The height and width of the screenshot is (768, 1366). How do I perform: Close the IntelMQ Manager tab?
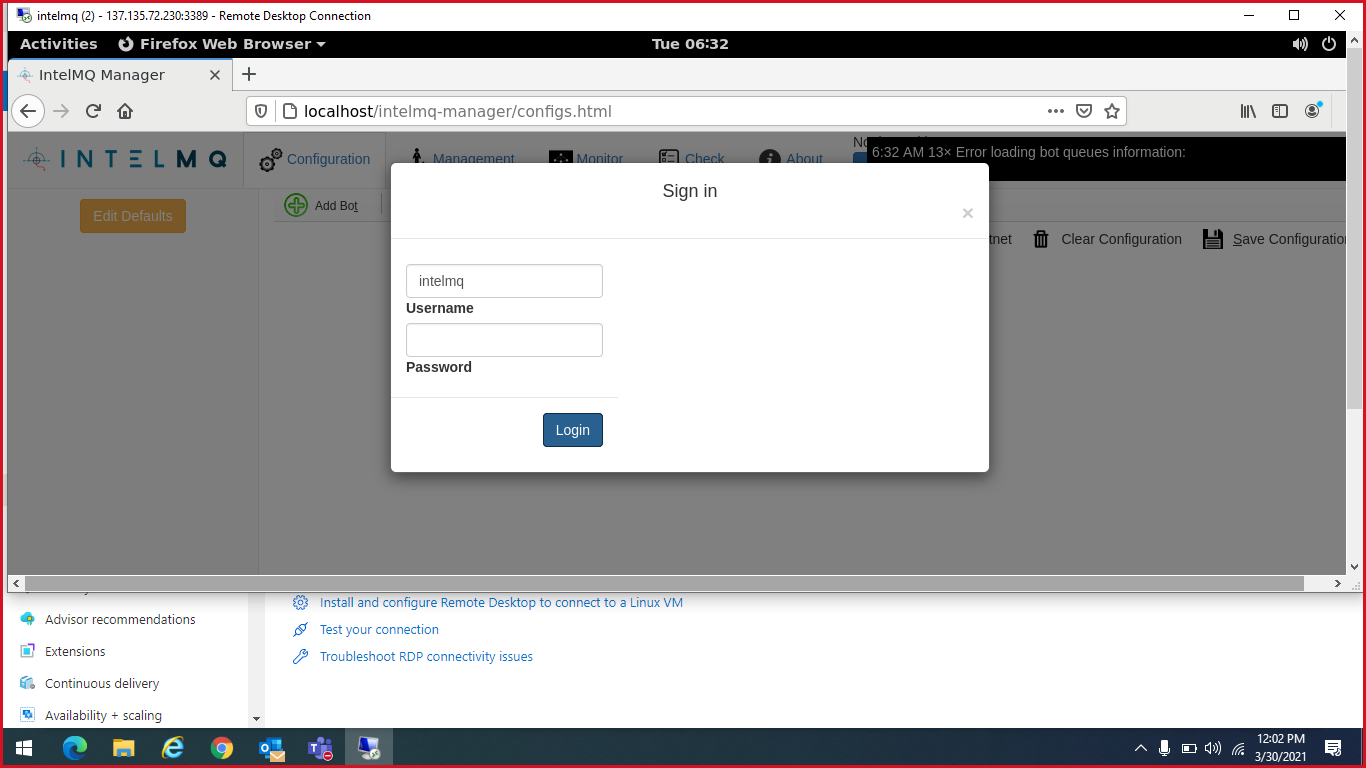[215, 75]
